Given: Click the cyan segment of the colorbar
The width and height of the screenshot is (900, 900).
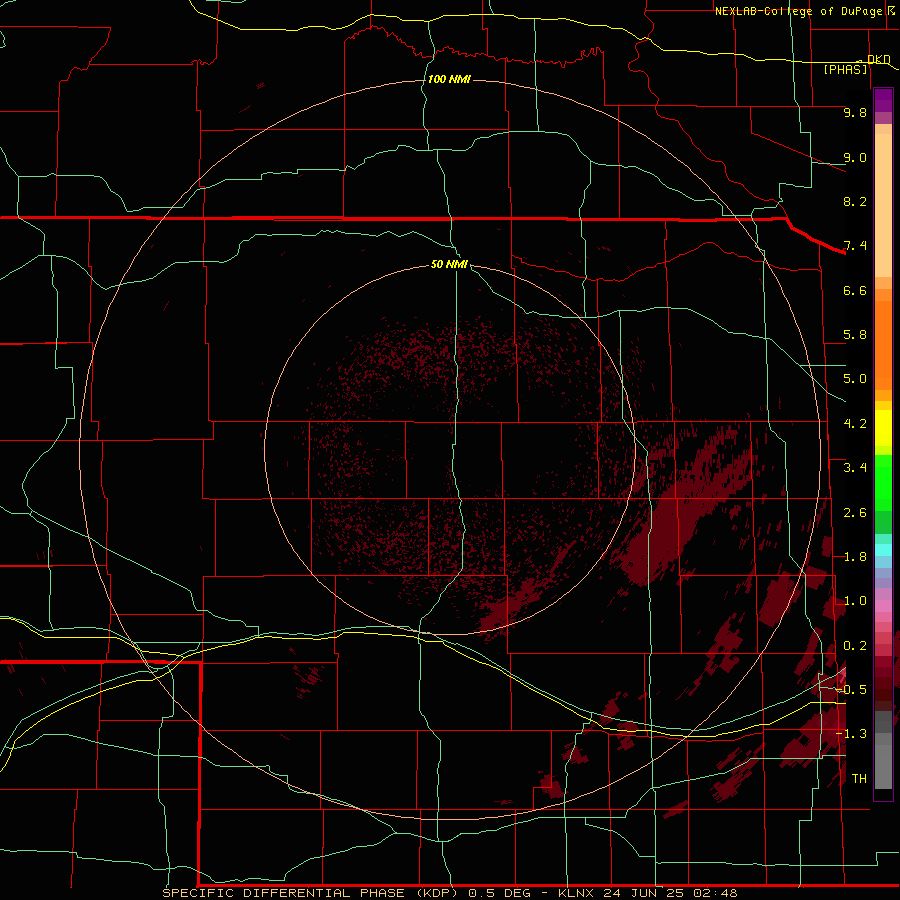Looking at the screenshot, I should (x=883, y=550).
